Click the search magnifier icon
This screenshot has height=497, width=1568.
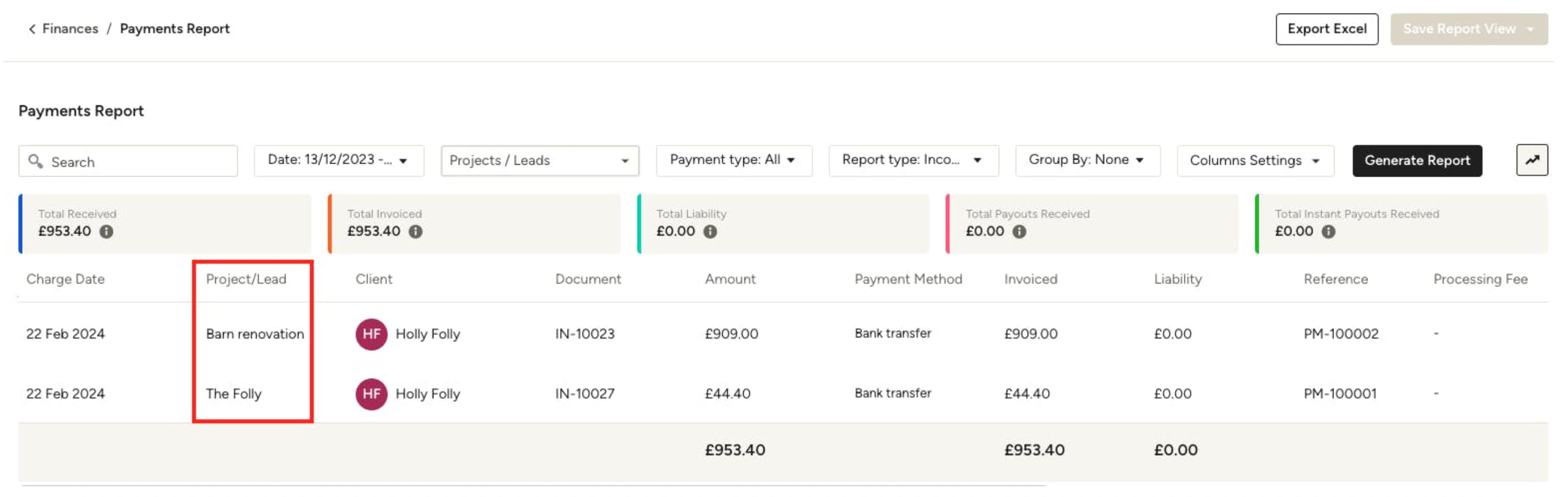pyautogui.click(x=36, y=161)
